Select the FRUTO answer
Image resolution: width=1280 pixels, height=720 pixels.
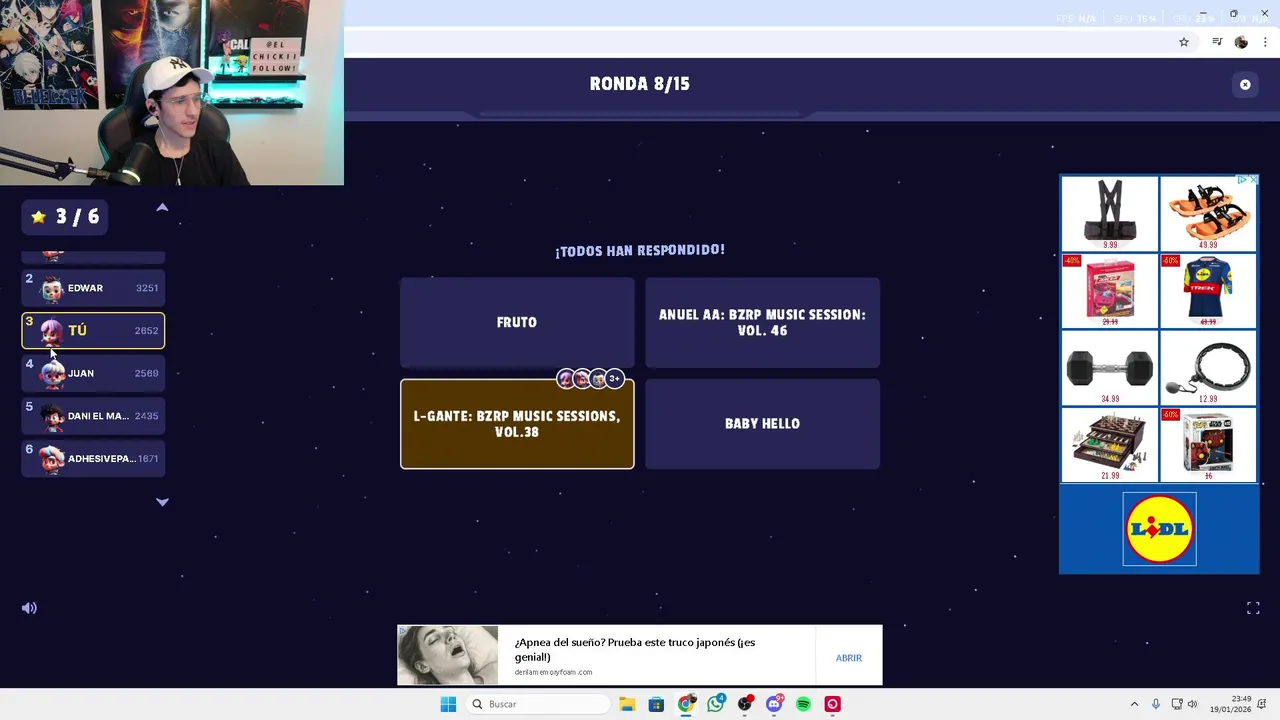[x=517, y=322]
